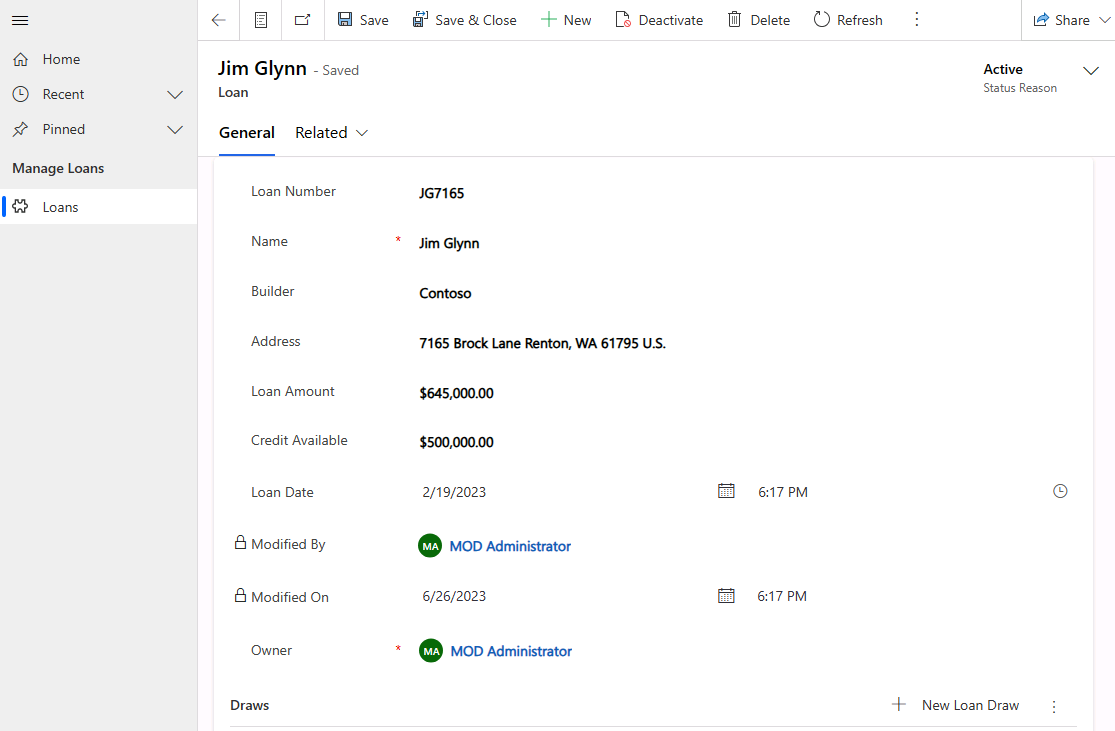
Task: Open the site map hamburger menu
Action: click(20, 20)
